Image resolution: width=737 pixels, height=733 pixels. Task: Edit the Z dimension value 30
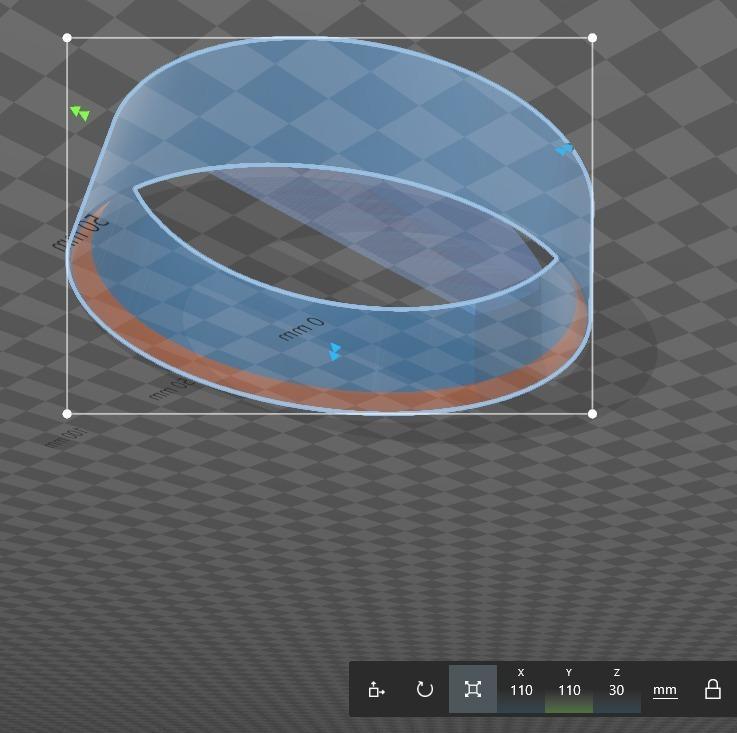tap(617, 690)
